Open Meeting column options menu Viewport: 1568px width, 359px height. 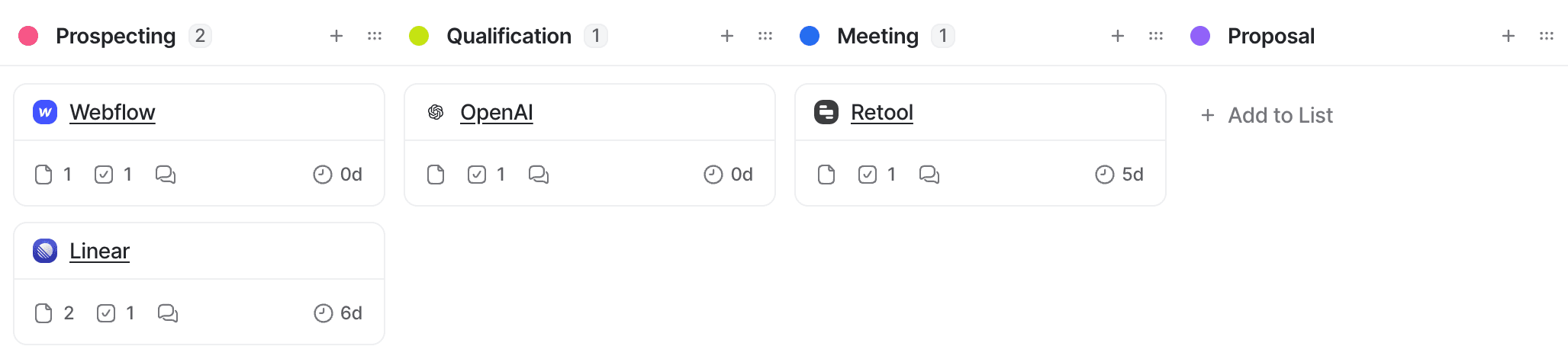[x=1156, y=36]
